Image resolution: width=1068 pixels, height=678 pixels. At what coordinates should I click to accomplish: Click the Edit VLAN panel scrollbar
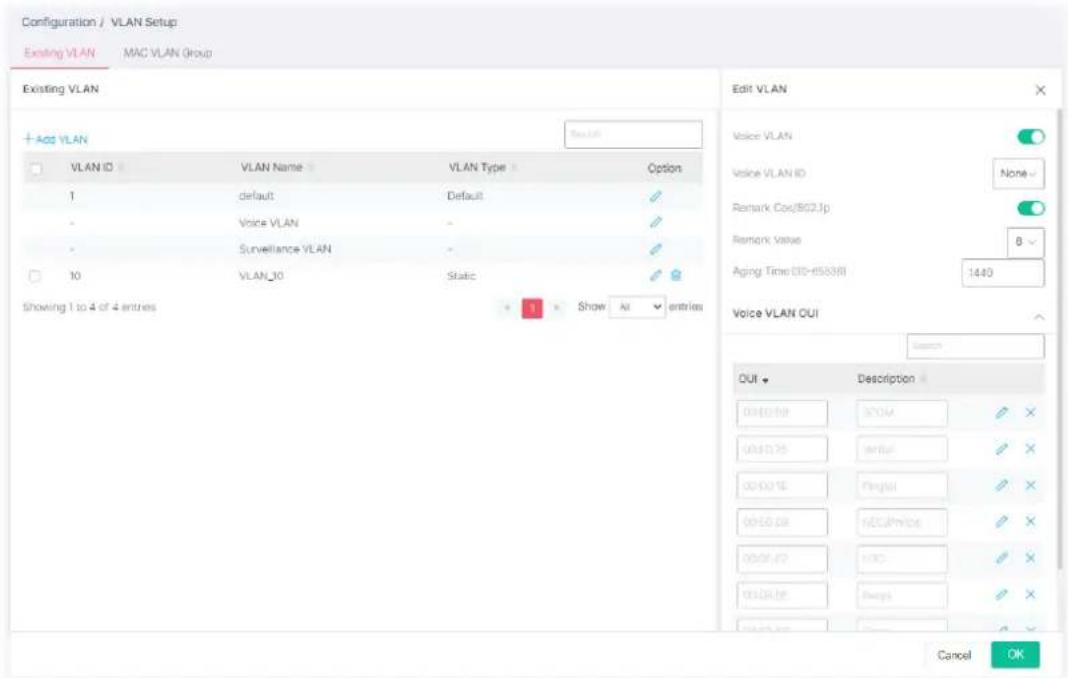click(1058, 339)
